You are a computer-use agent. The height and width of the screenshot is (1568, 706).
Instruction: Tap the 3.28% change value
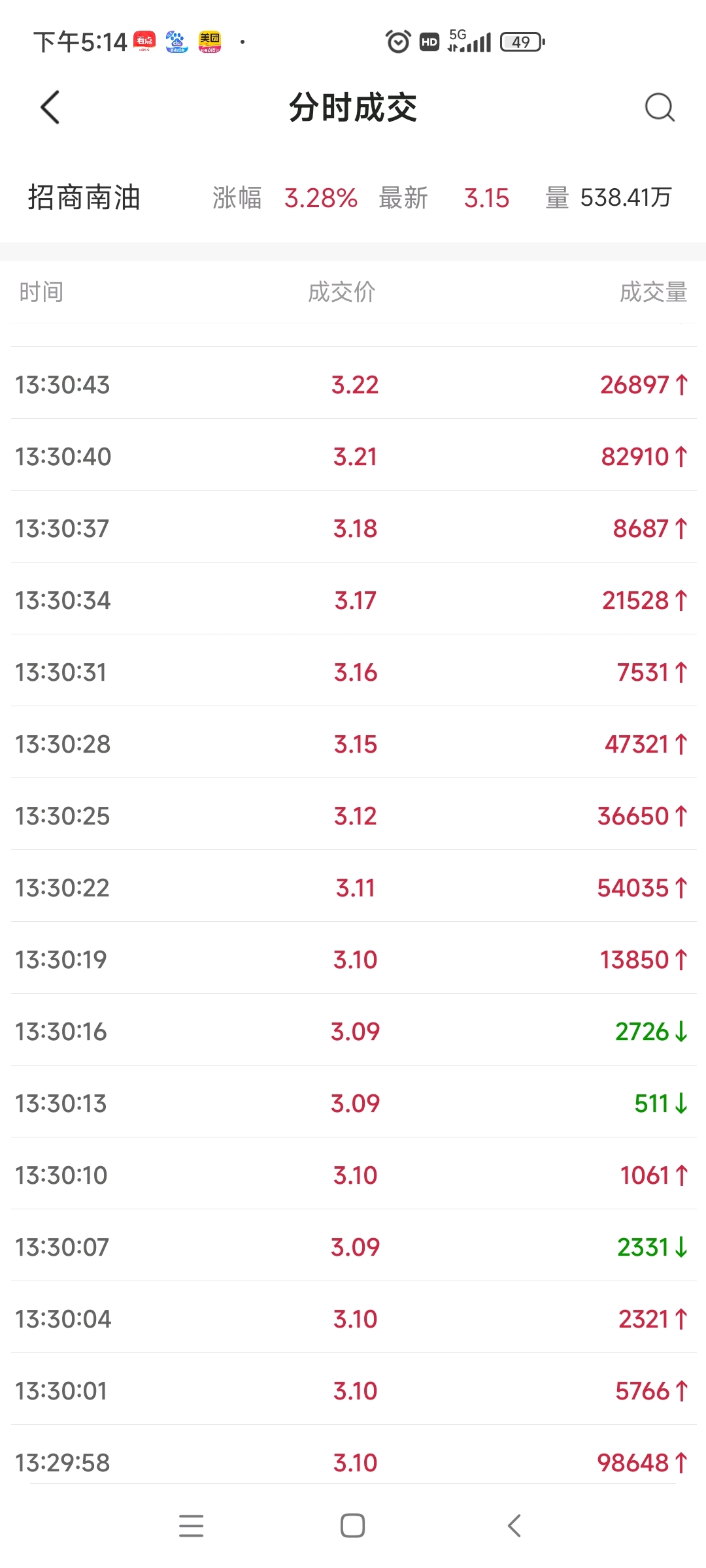click(321, 198)
